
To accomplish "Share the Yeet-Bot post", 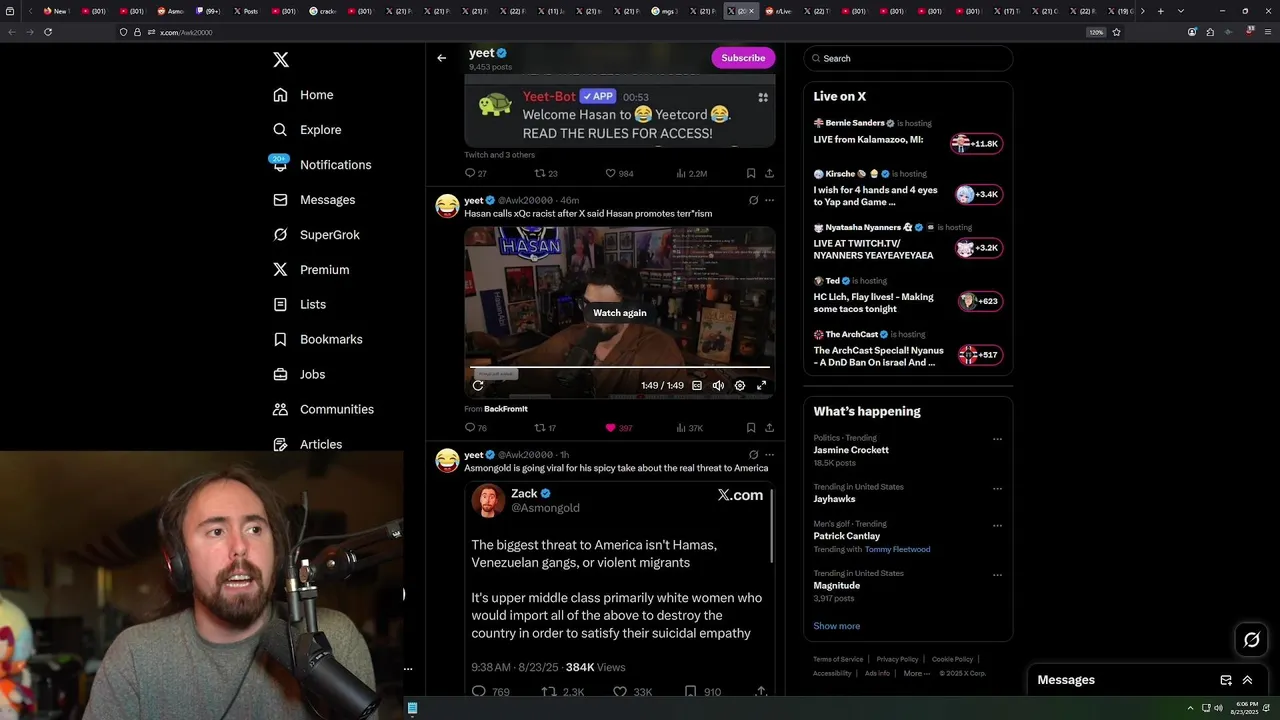I will point(769,173).
